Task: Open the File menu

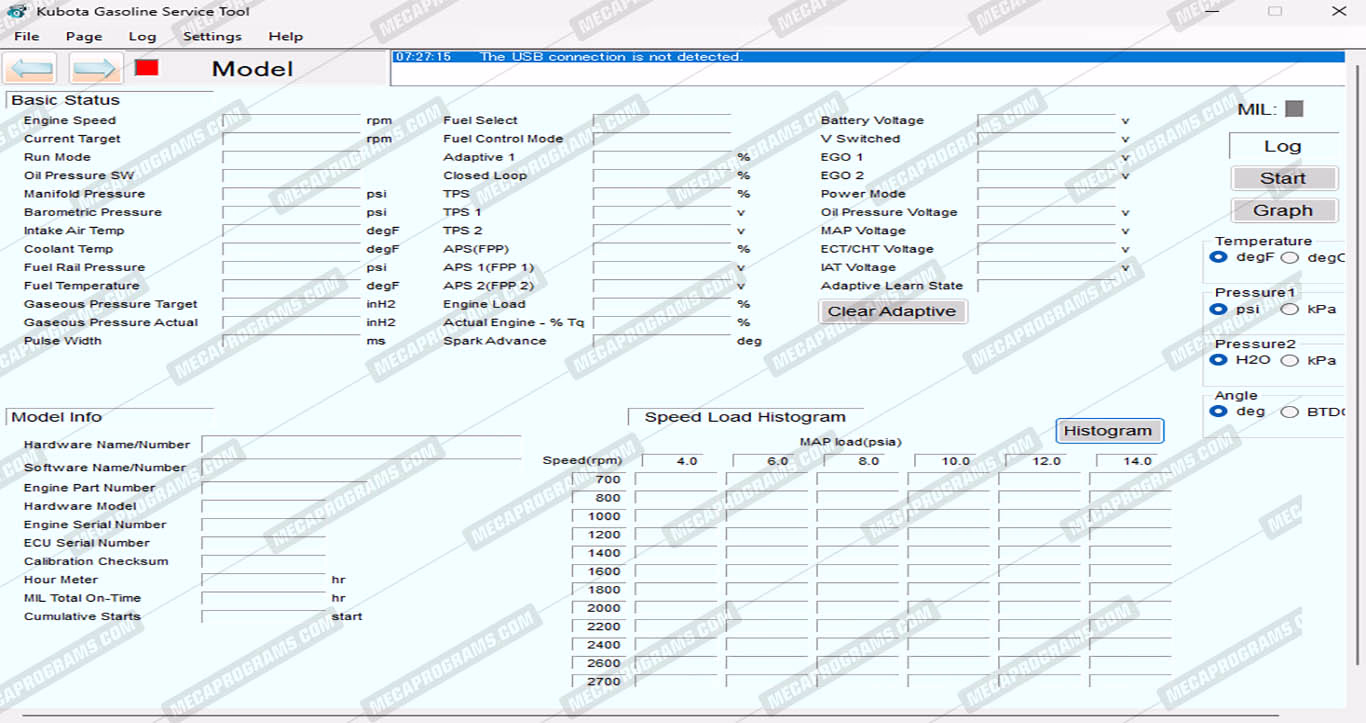Action: coord(27,36)
